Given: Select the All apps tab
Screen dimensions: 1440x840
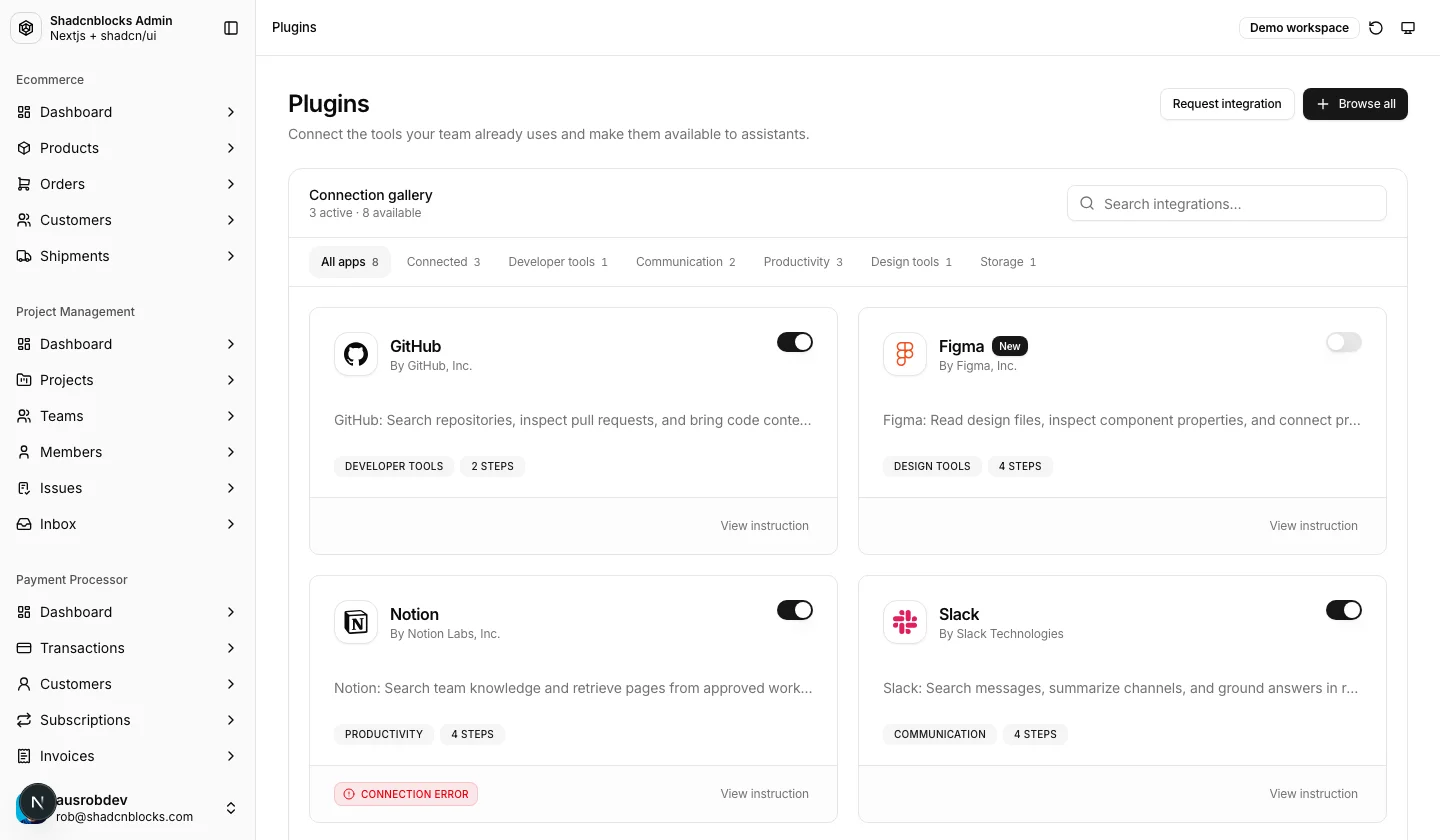Looking at the screenshot, I should pyautogui.click(x=350, y=262).
